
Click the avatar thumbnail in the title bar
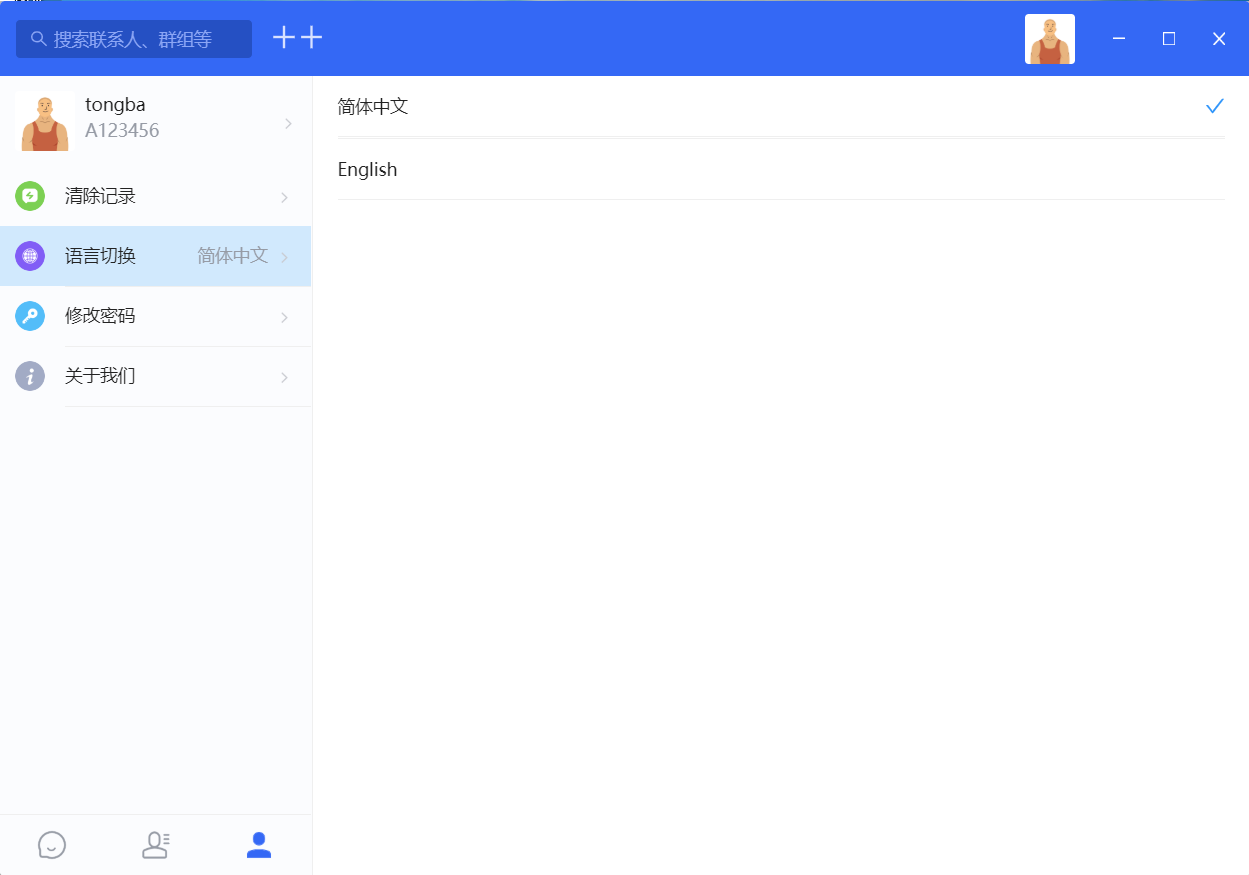(x=1050, y=38)
